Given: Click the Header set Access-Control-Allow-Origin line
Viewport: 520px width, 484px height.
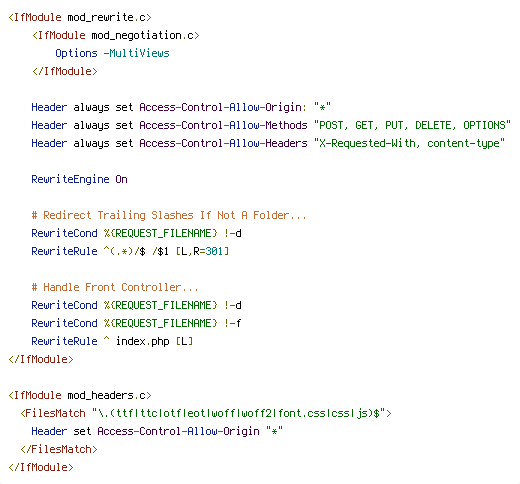Looking at the screenshot, I should point(157,431).
